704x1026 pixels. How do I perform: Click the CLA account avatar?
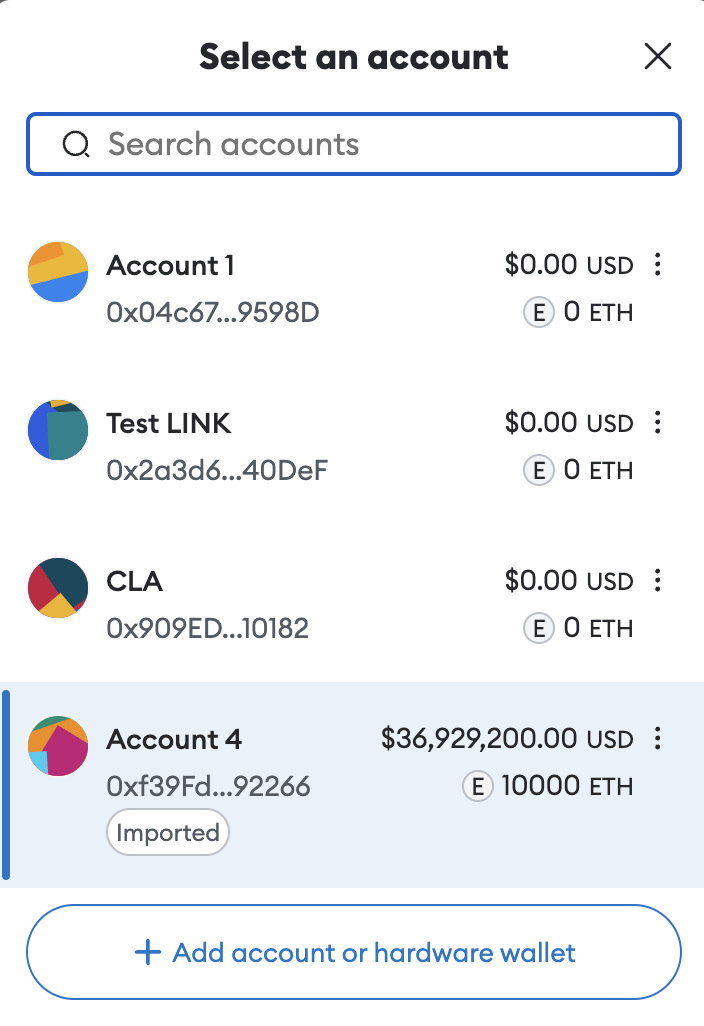point(58,588)
